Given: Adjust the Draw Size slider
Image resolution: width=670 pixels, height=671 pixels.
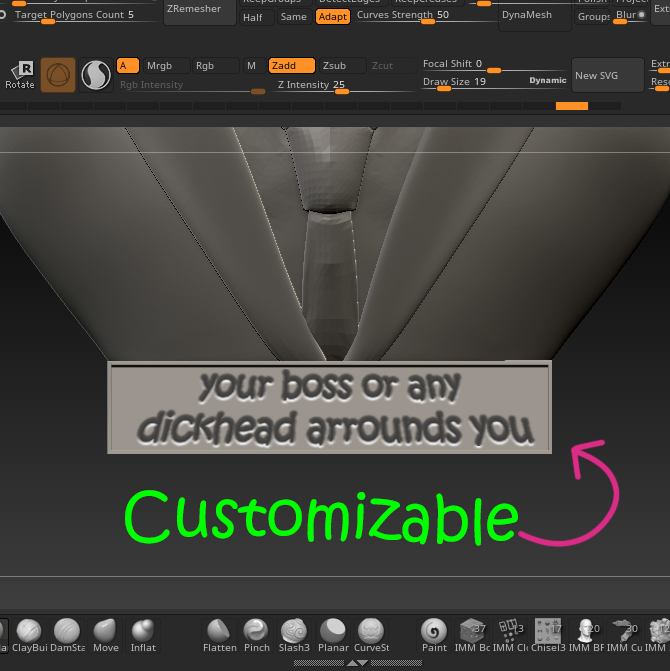Looking at the screenshot, I should (x=494, y=82).
